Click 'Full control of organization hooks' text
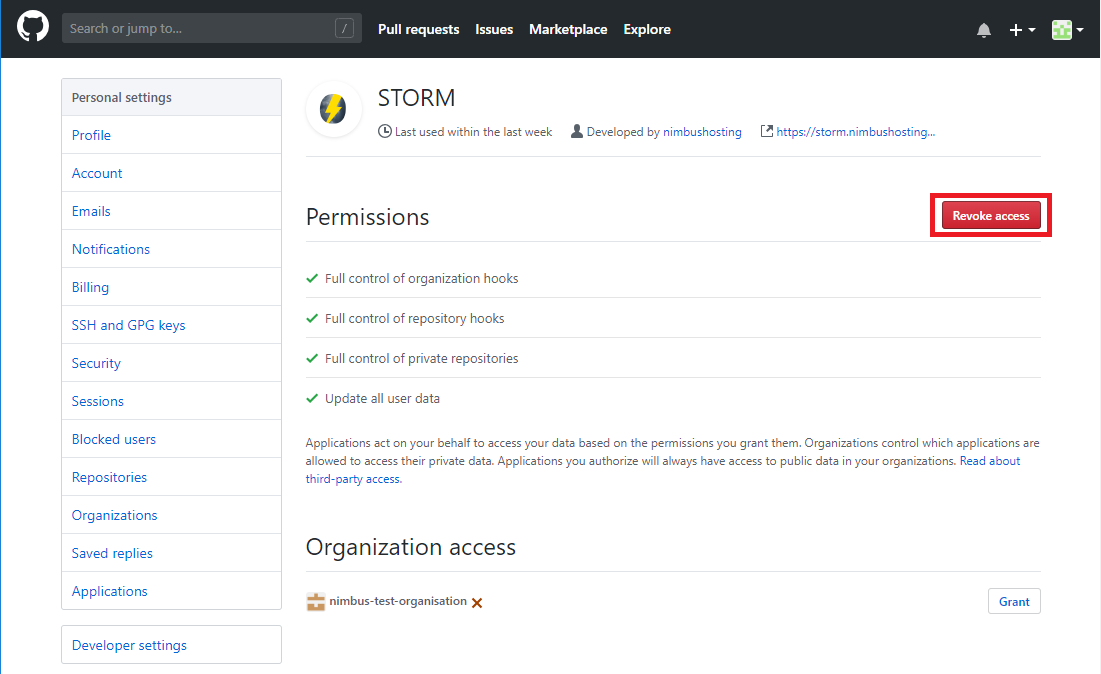This screenshot has height=674, width=1101. [421, 278]
